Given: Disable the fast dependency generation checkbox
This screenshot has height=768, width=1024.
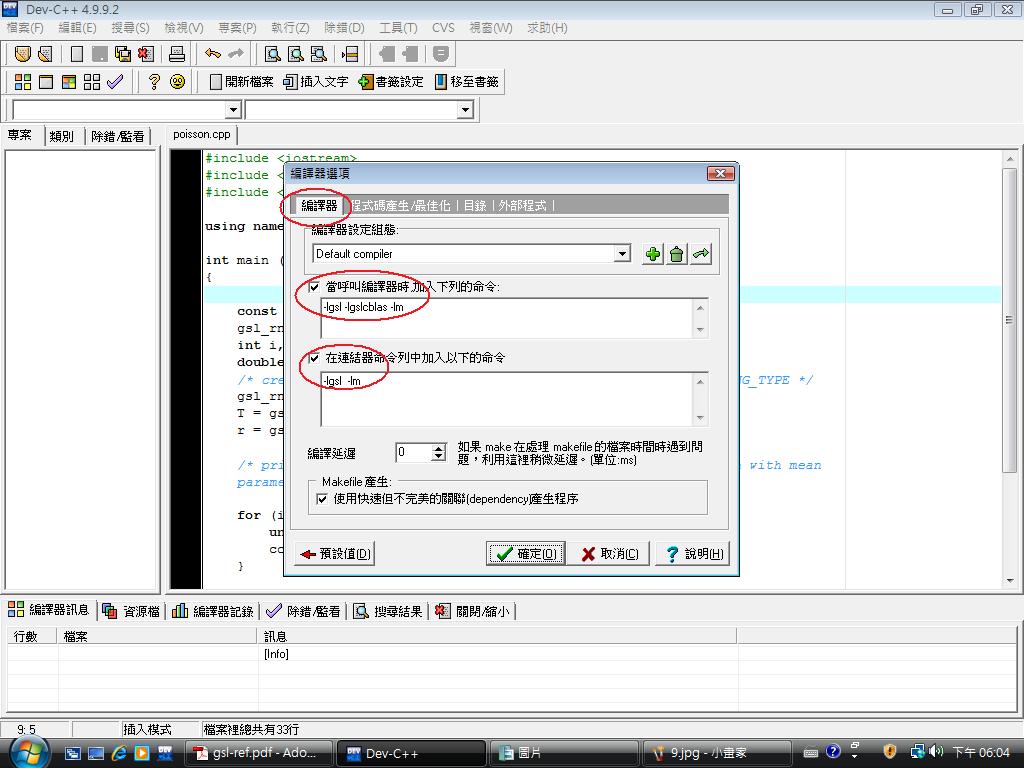Looking at the screenshot, I should [x=322, y=498].
